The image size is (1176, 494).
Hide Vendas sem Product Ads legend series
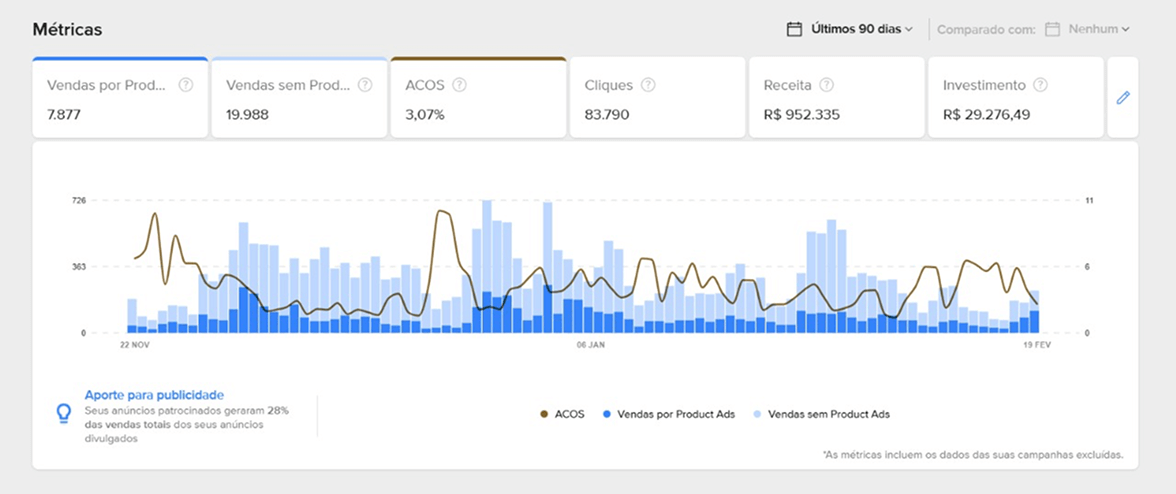point(820,414)
